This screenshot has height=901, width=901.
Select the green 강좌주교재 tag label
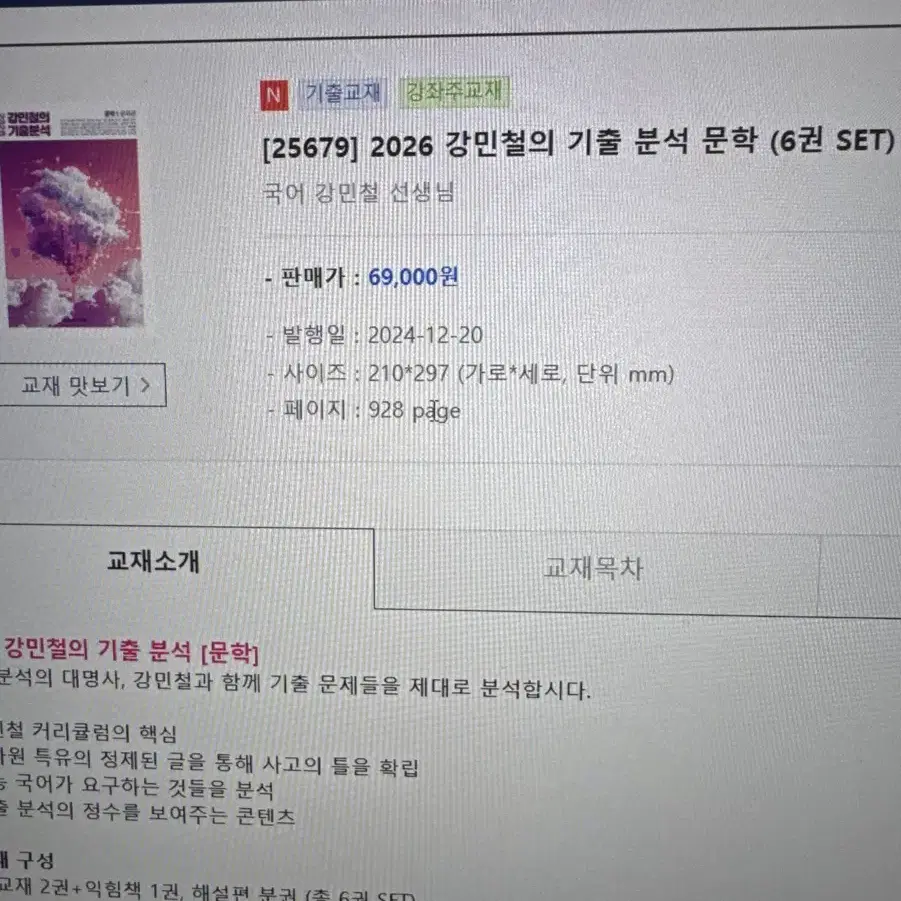(454, 91)
